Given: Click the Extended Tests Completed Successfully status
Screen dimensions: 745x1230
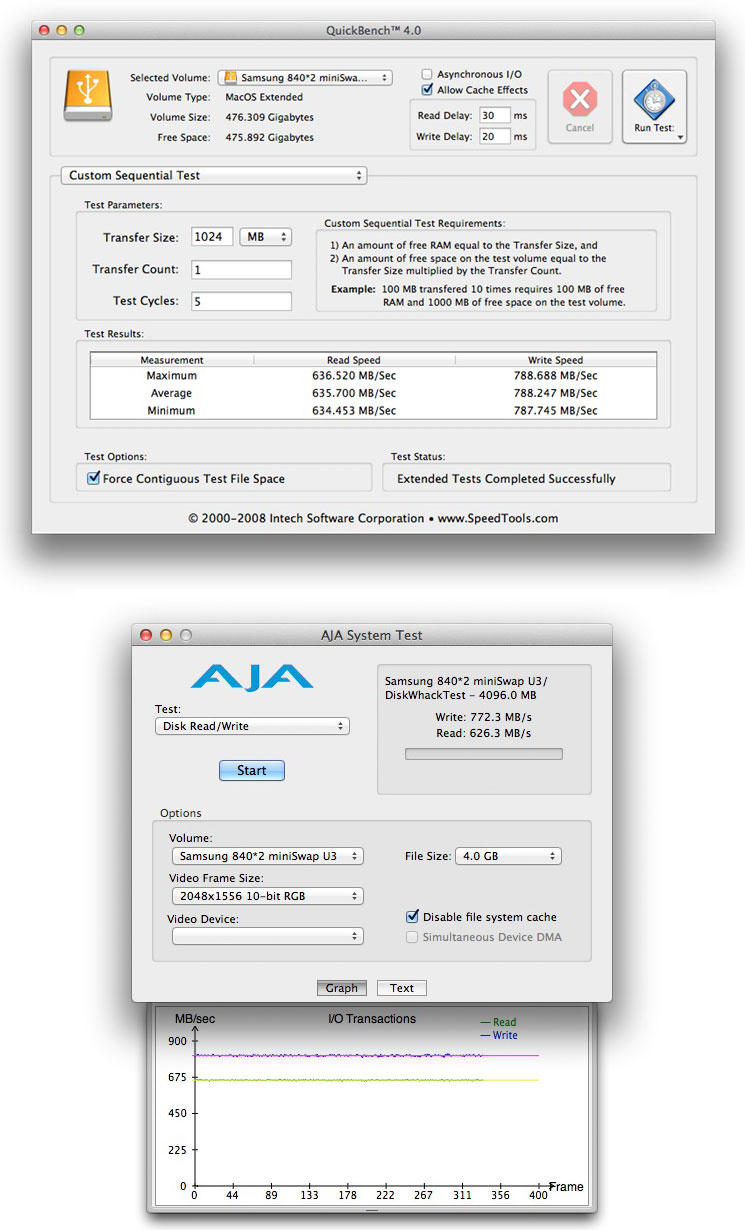Looking at the screenshot, I should click(x=506, y=479).
